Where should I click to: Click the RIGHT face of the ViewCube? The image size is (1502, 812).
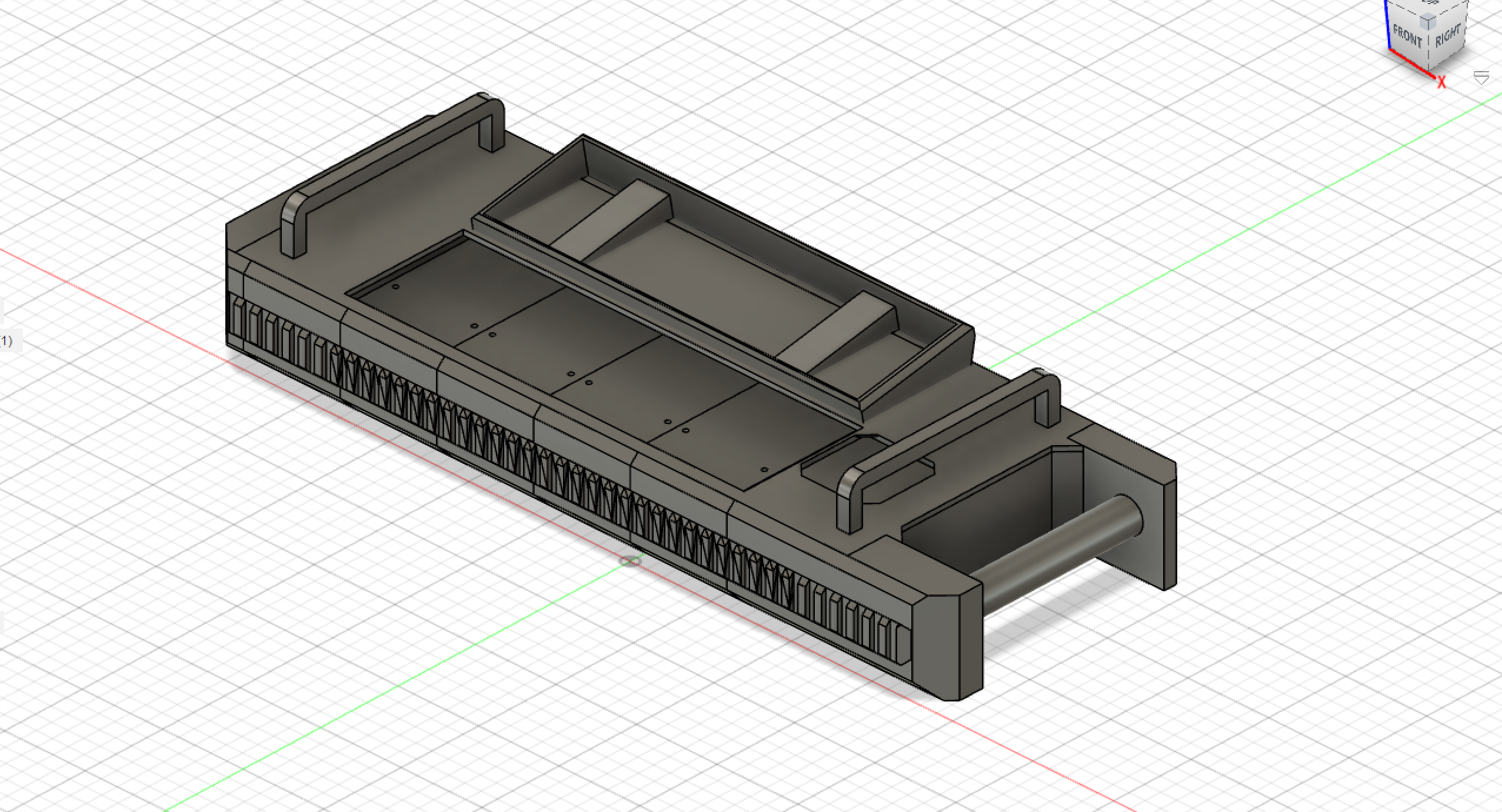[x=1448, y=35]
